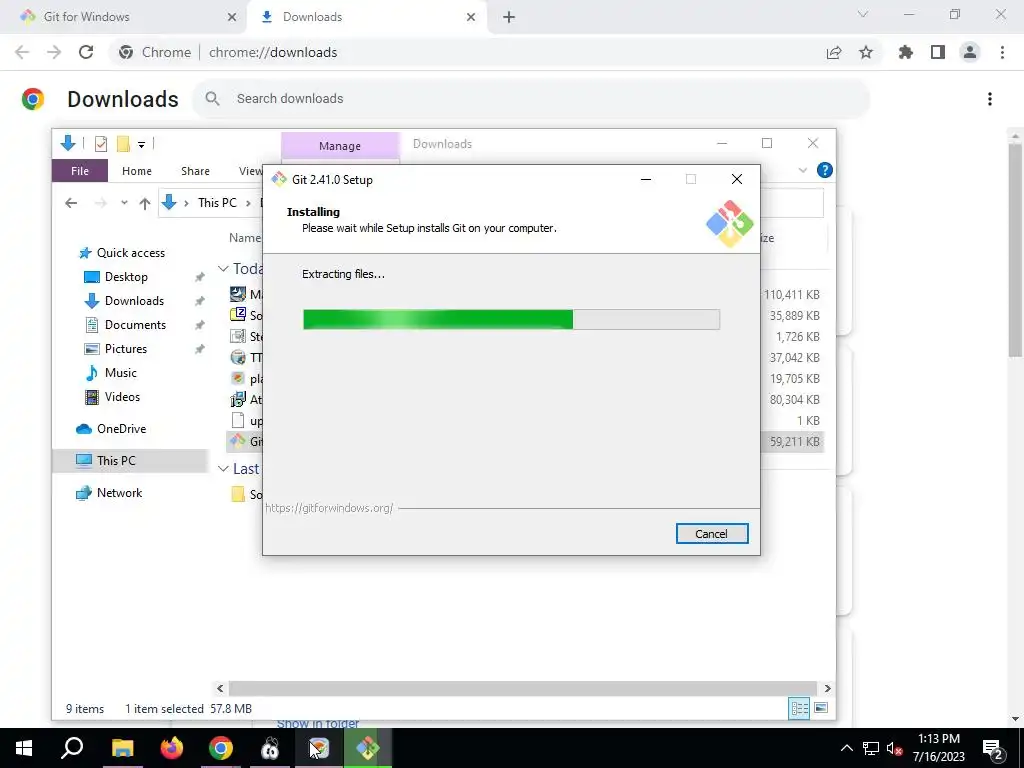Open Pictures in navigation pane
This screenshot has height=768, width=1024.
coord(125,349)
